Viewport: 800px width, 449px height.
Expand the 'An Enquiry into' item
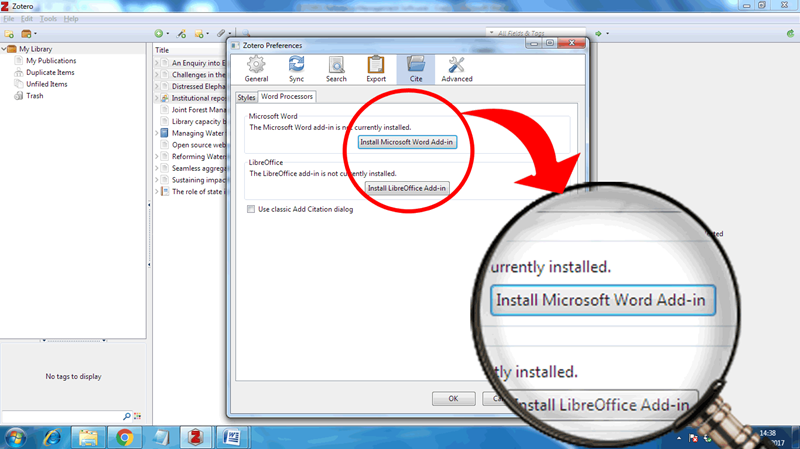(157, 63)
